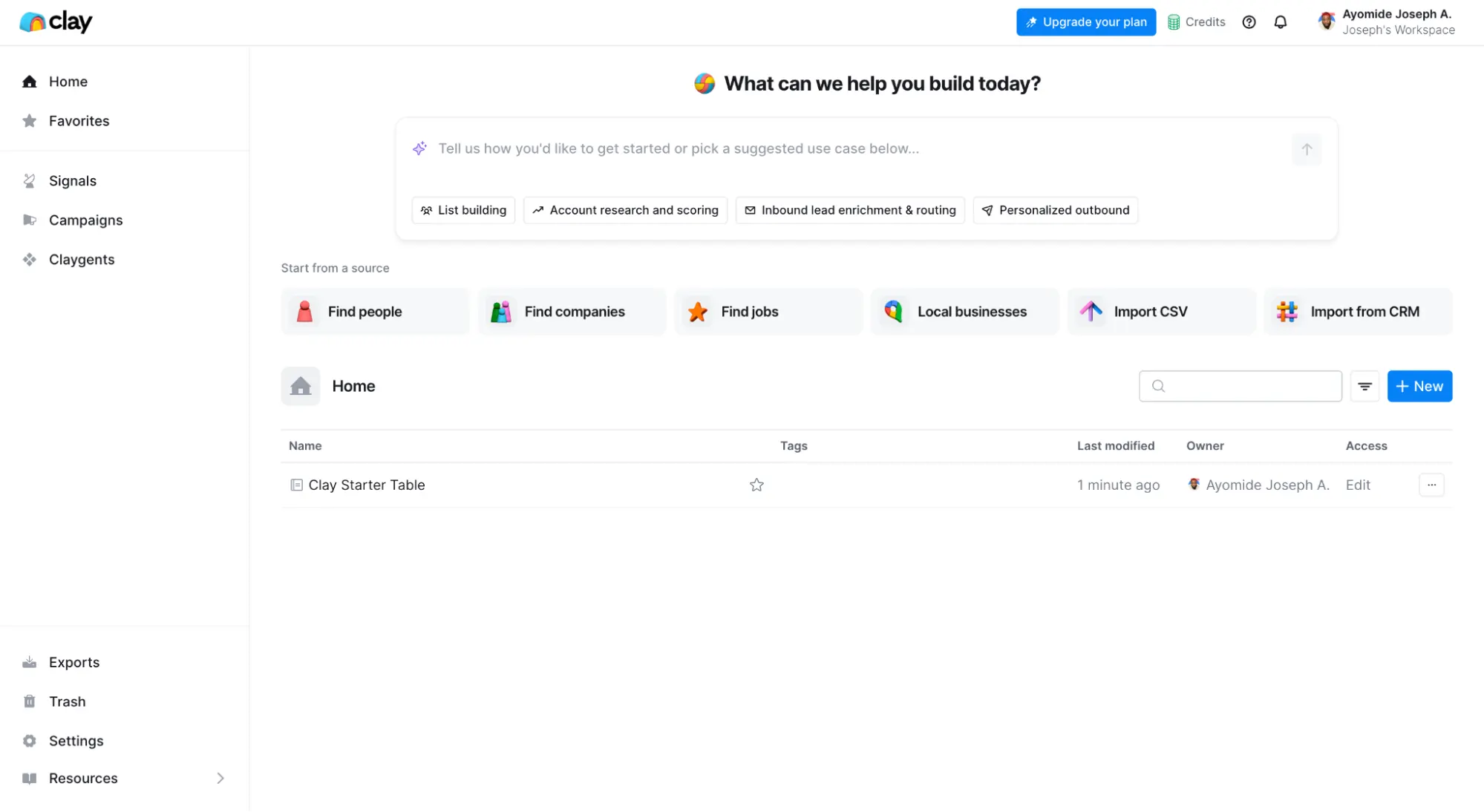Expand the Resources submenu chevron
The image size is (1484, 812).
click(x=220, y=778)
